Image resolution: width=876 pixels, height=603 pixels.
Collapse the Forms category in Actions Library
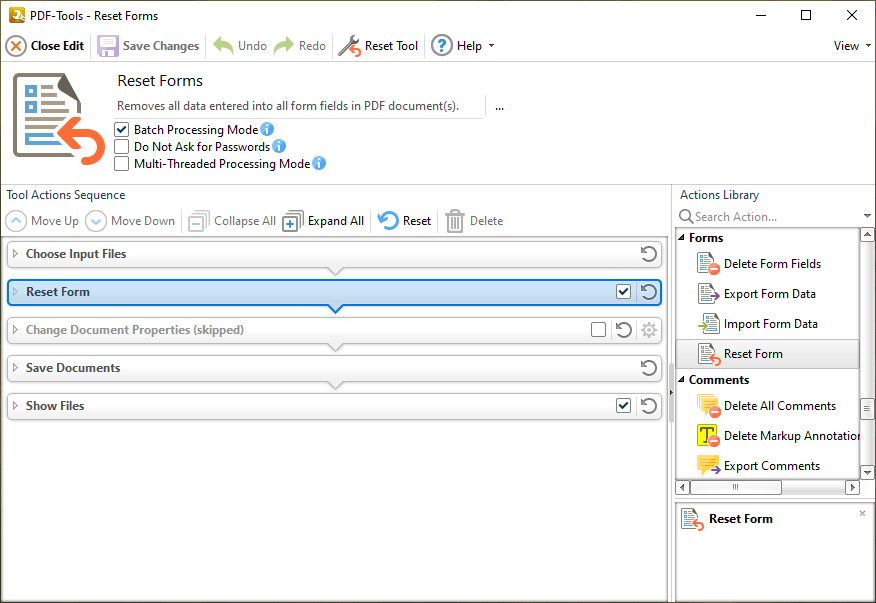pos(683,238)
